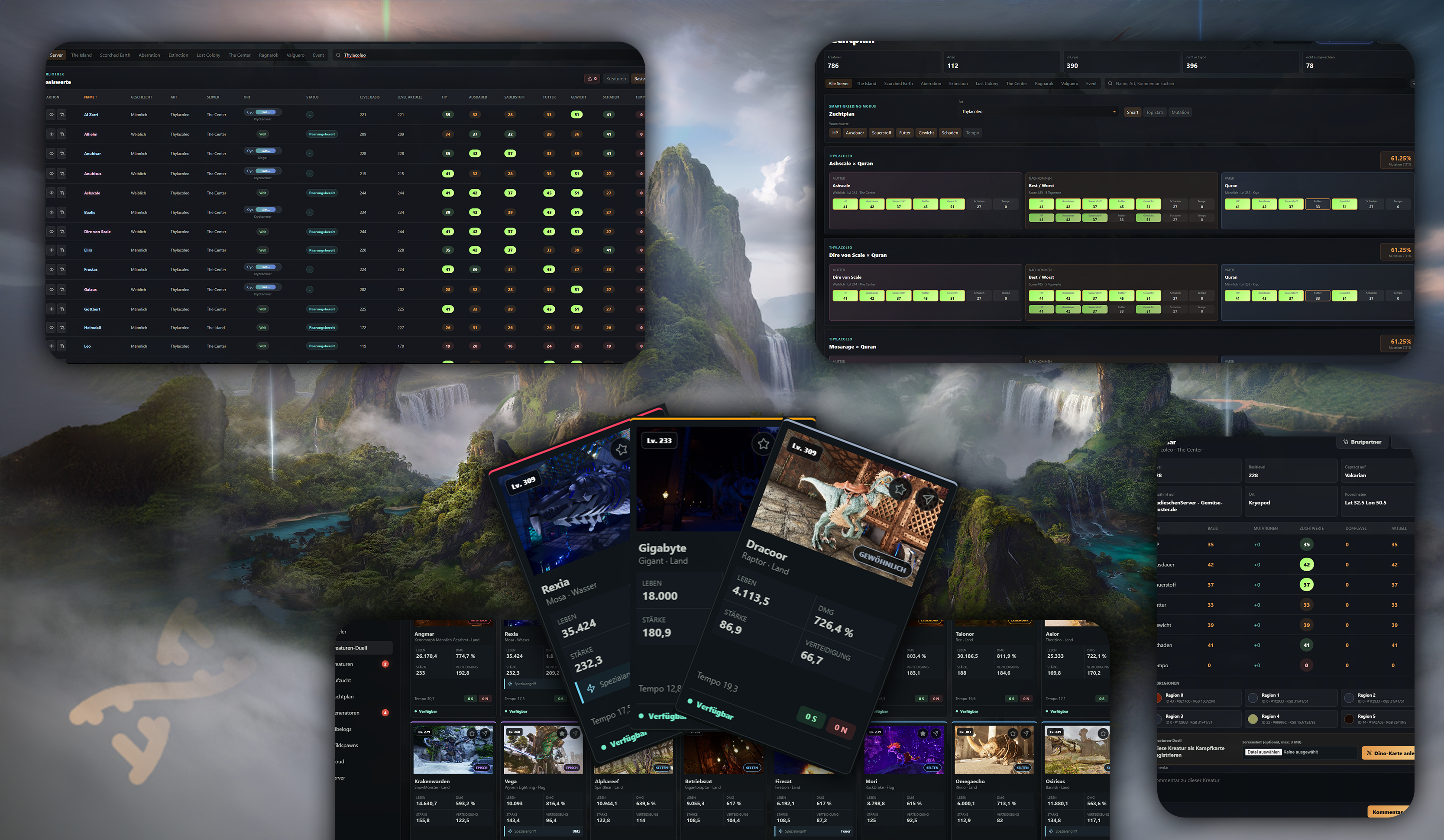Click send icon on Vega card
1444x840 pixels.
click(575, 733)
